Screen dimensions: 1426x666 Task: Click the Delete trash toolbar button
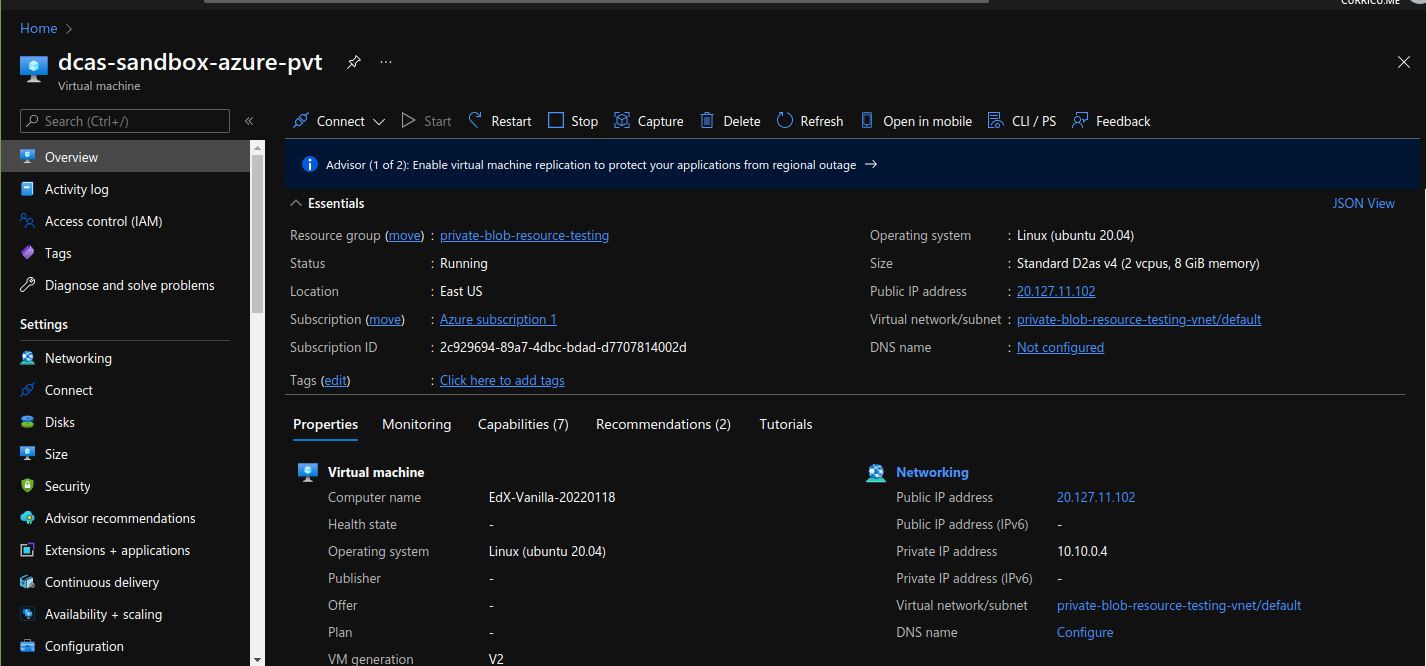point(730,121)
